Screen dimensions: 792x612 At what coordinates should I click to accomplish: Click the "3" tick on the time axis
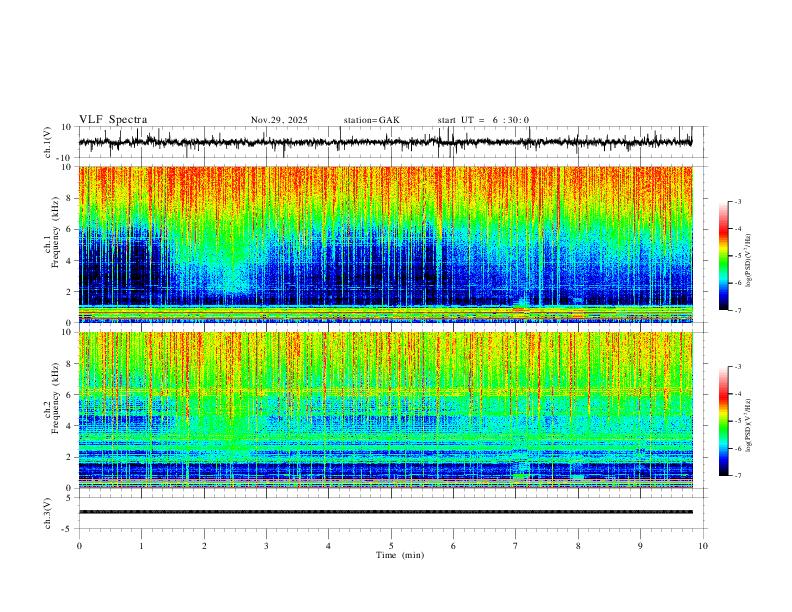(x=266, y=546)
